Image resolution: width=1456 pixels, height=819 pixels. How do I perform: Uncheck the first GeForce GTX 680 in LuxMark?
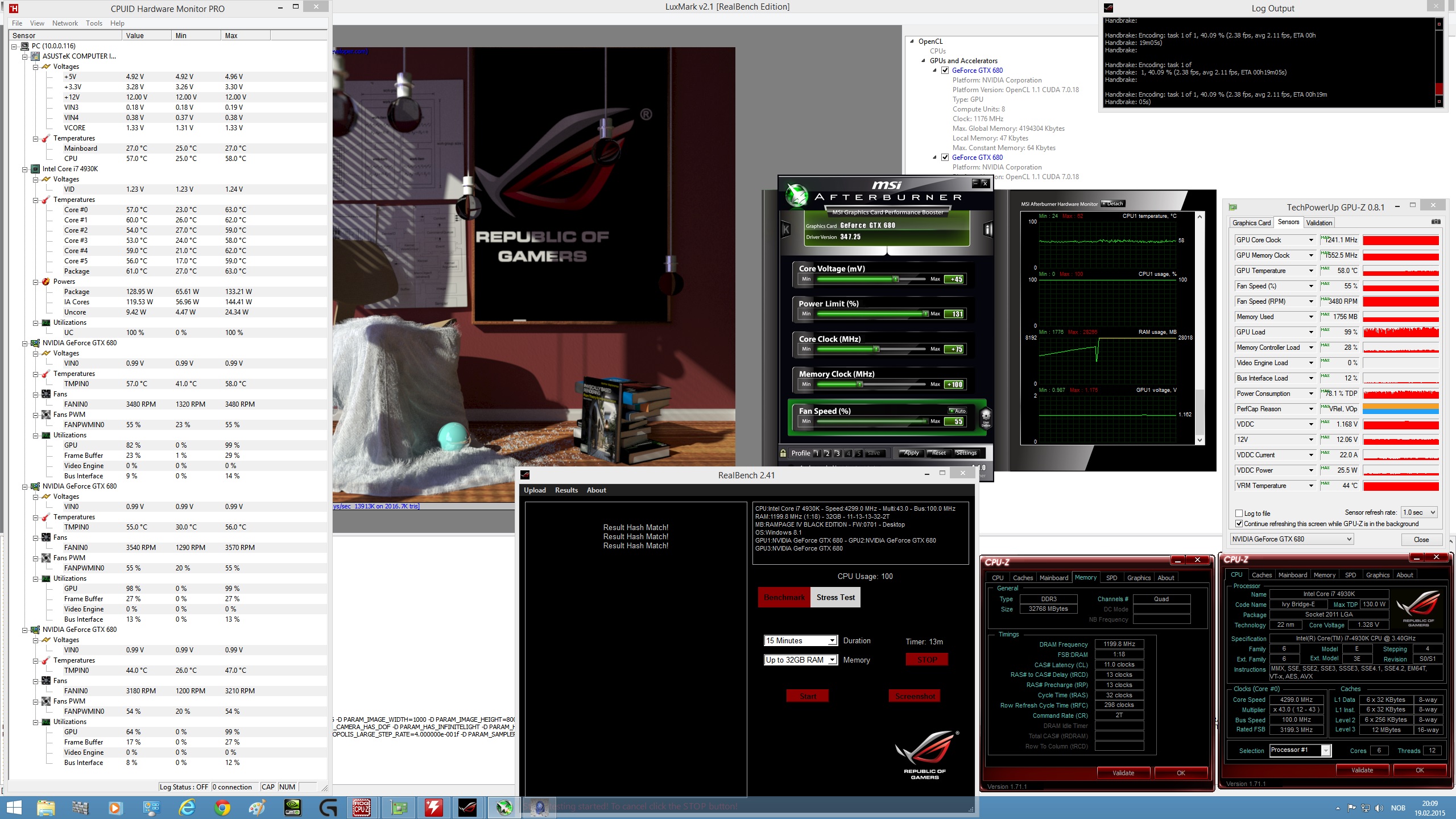pyautogui.click(x=945, y=71)
